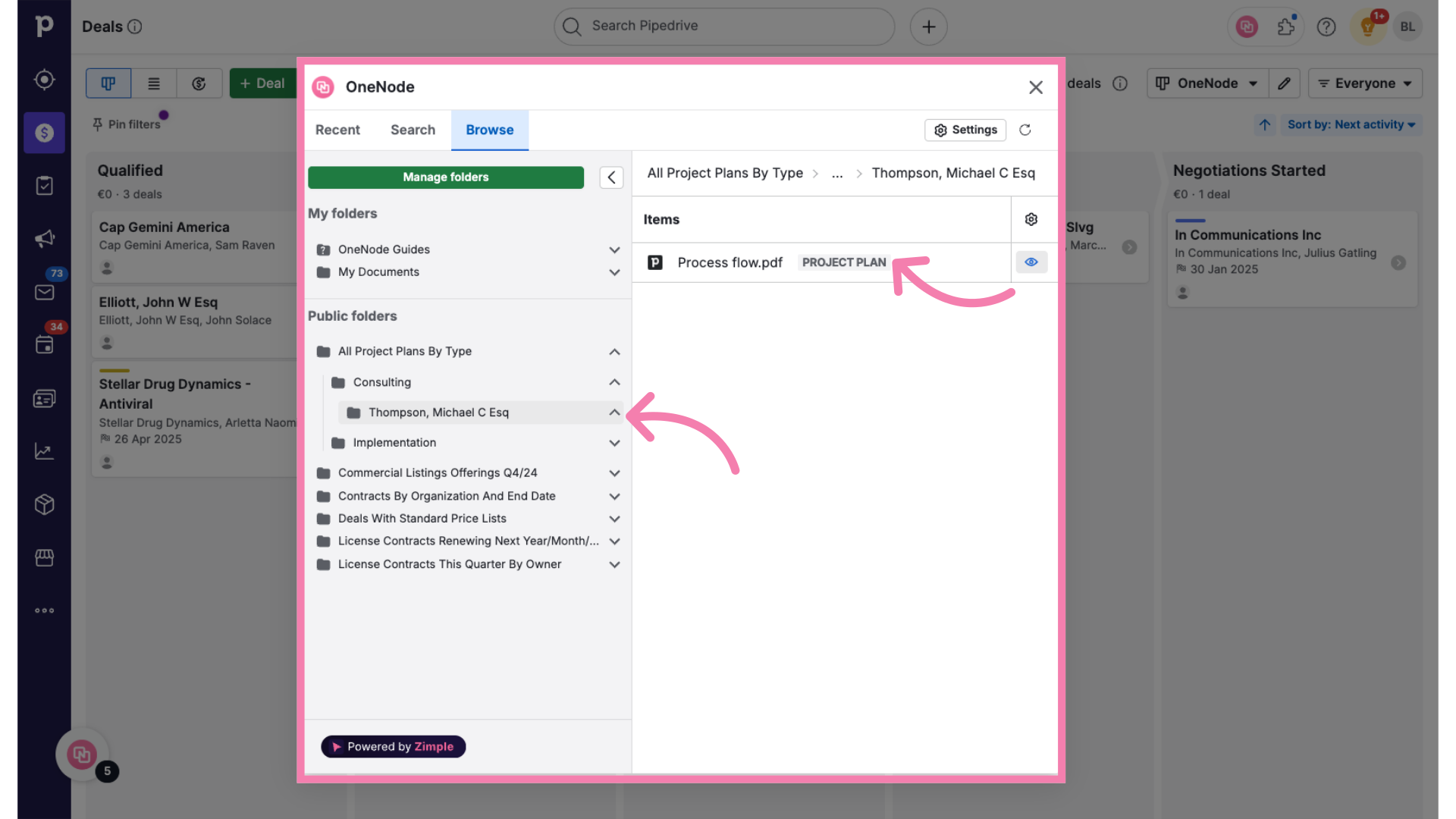Expand OneNode Guides folder chevron

coord(614,249)
